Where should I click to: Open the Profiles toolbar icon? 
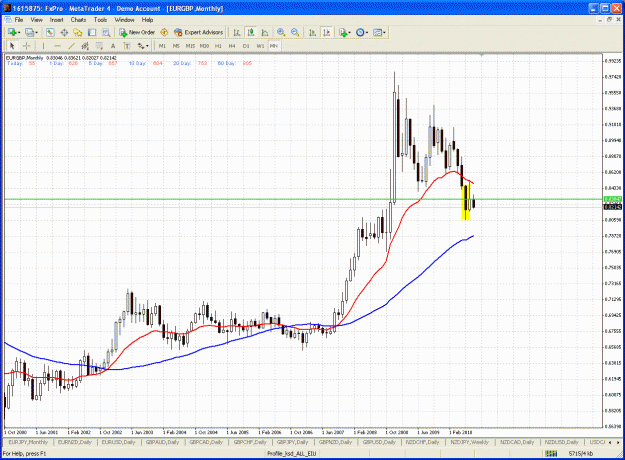coord(29,32)
